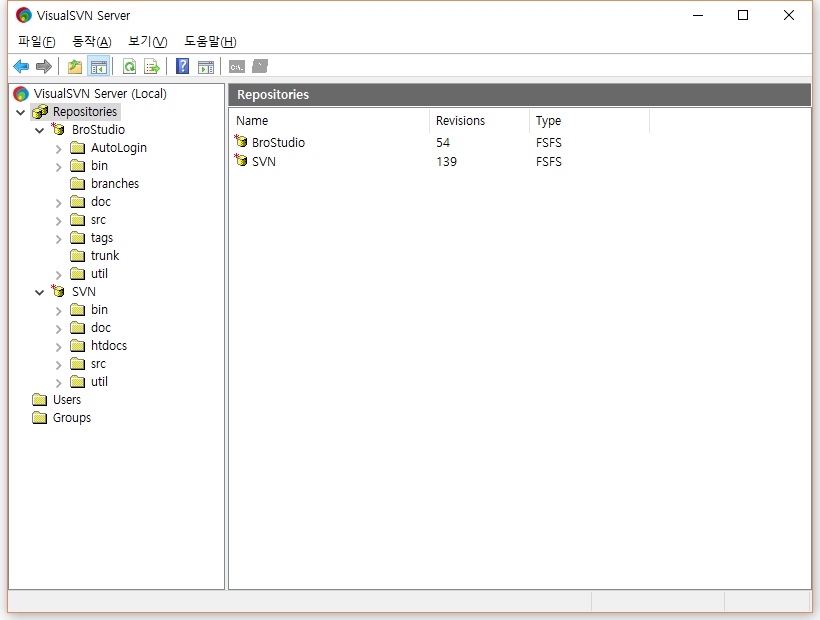This screenshot has height=620, width=820.
Task: Minimize the VisualSVN Server window
Action: tap(698, 15)
